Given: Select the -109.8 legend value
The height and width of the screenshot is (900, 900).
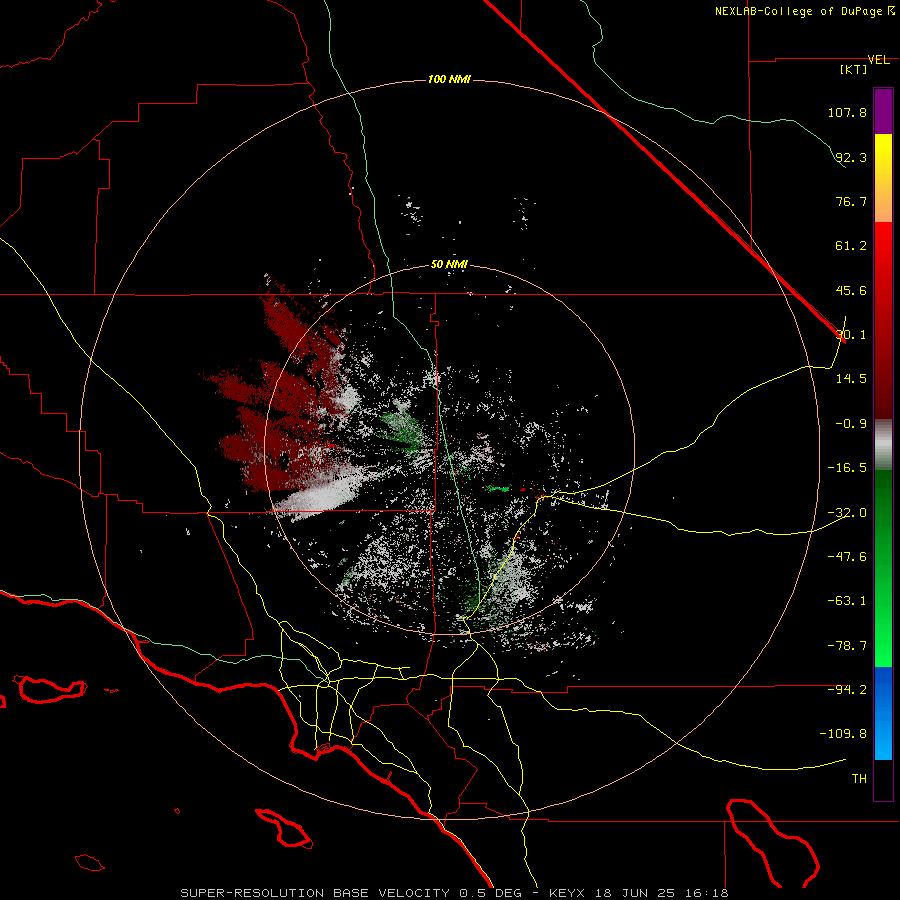Looking at the screenshot, I should [x=844, y=734].
